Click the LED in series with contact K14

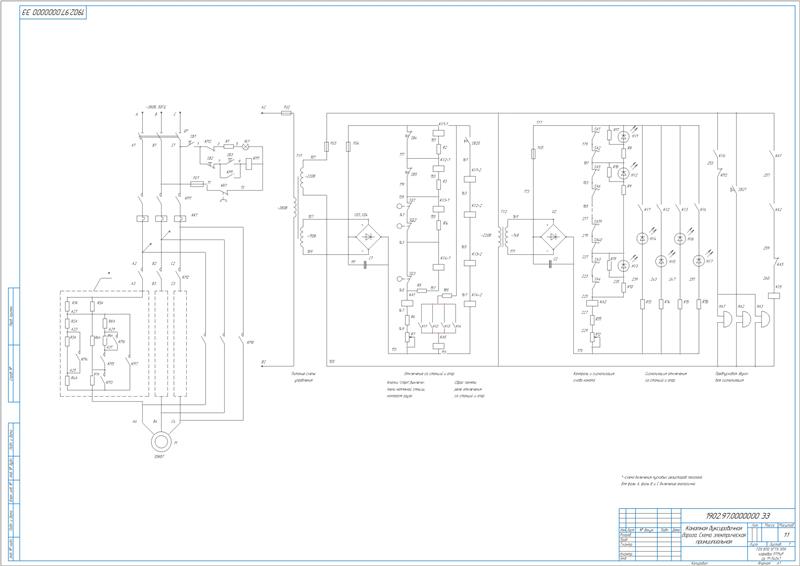(698, 261)
